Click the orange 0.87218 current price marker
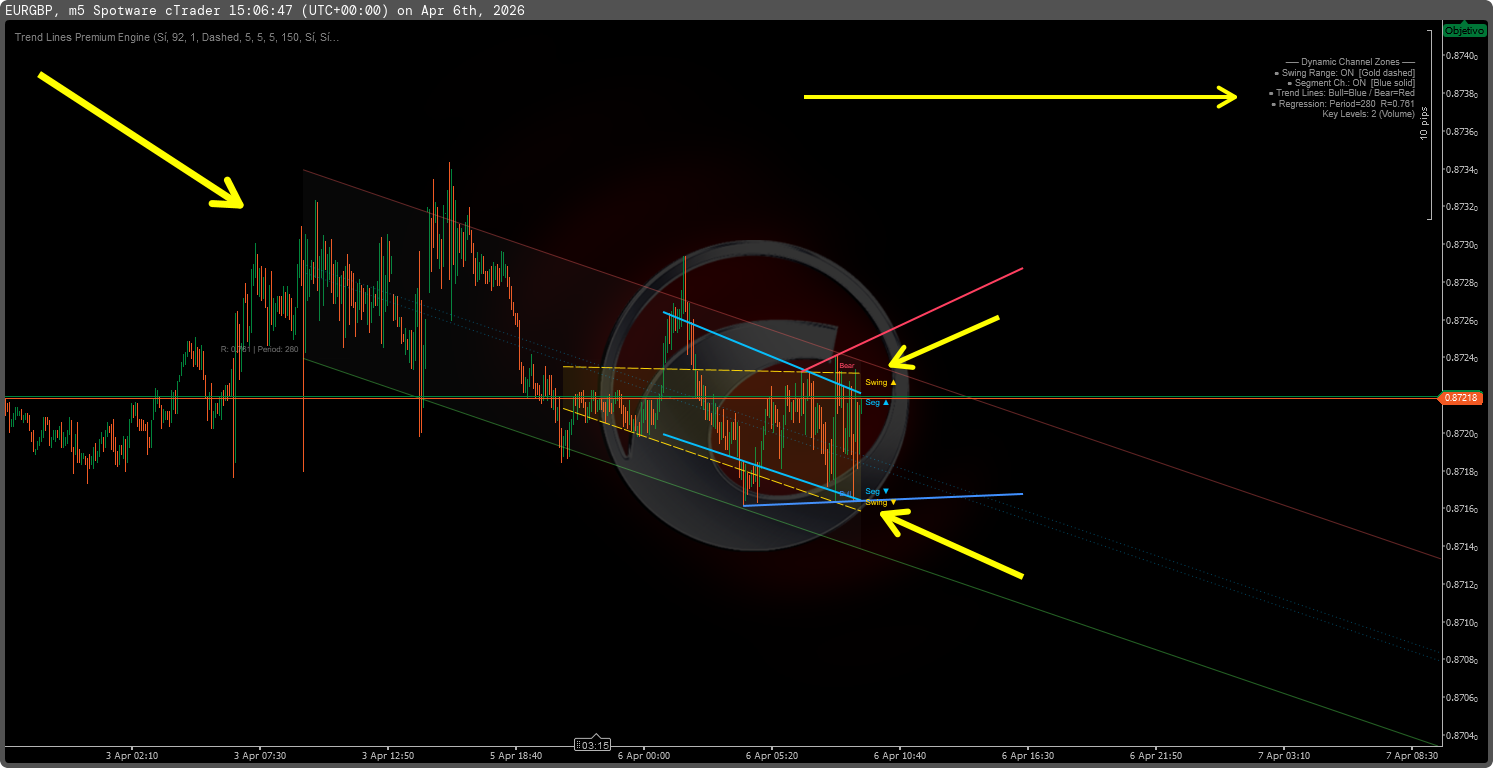 (1462, 398)
